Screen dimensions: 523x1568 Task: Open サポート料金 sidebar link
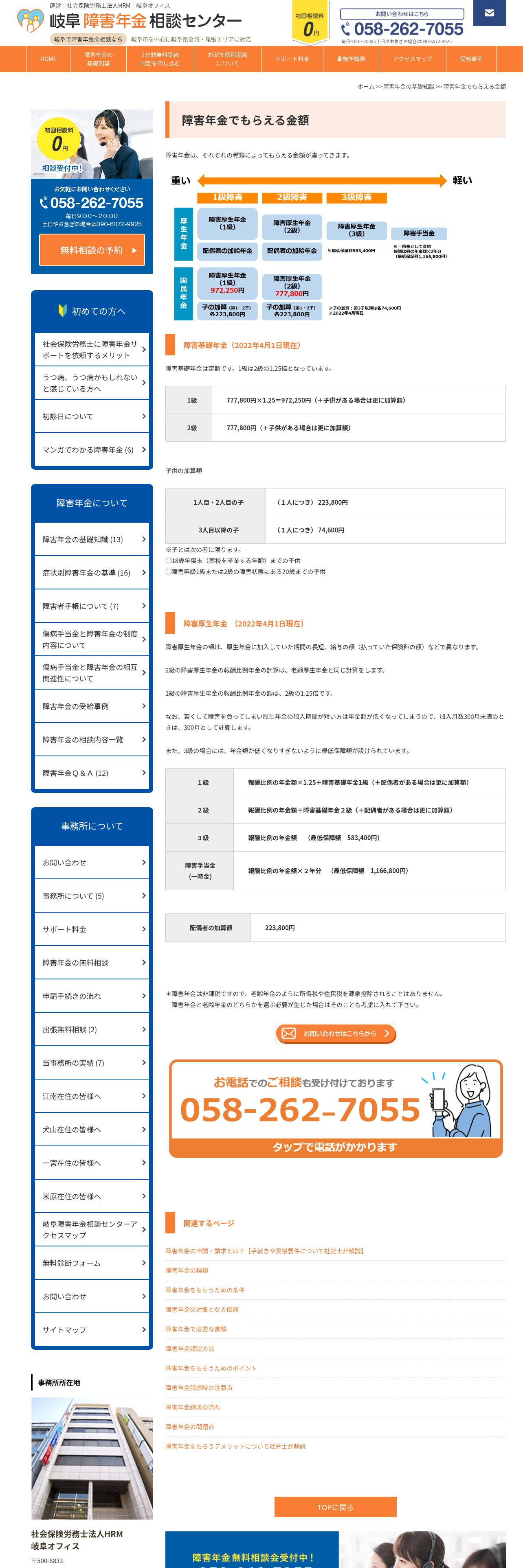coord(92,929)
